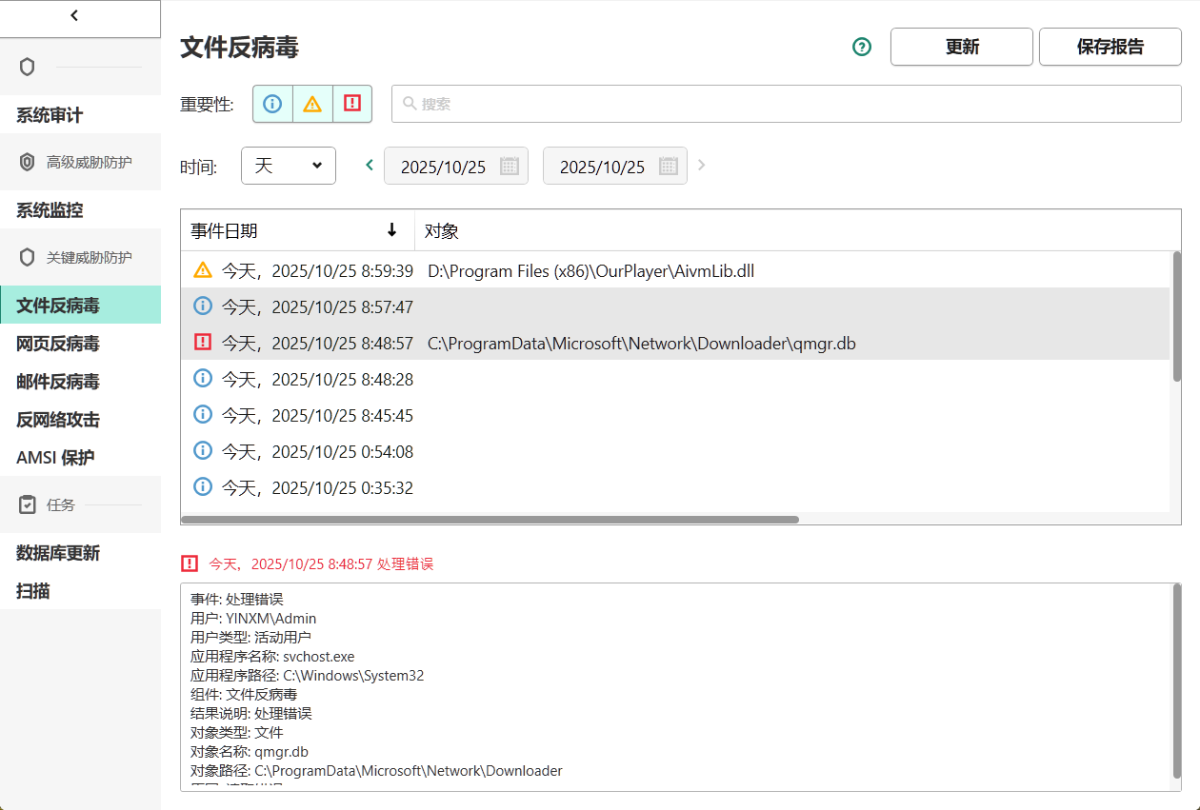Click the horizontal scrollbar under event list
1200x810 pixels.
click(x=490, y=519)
